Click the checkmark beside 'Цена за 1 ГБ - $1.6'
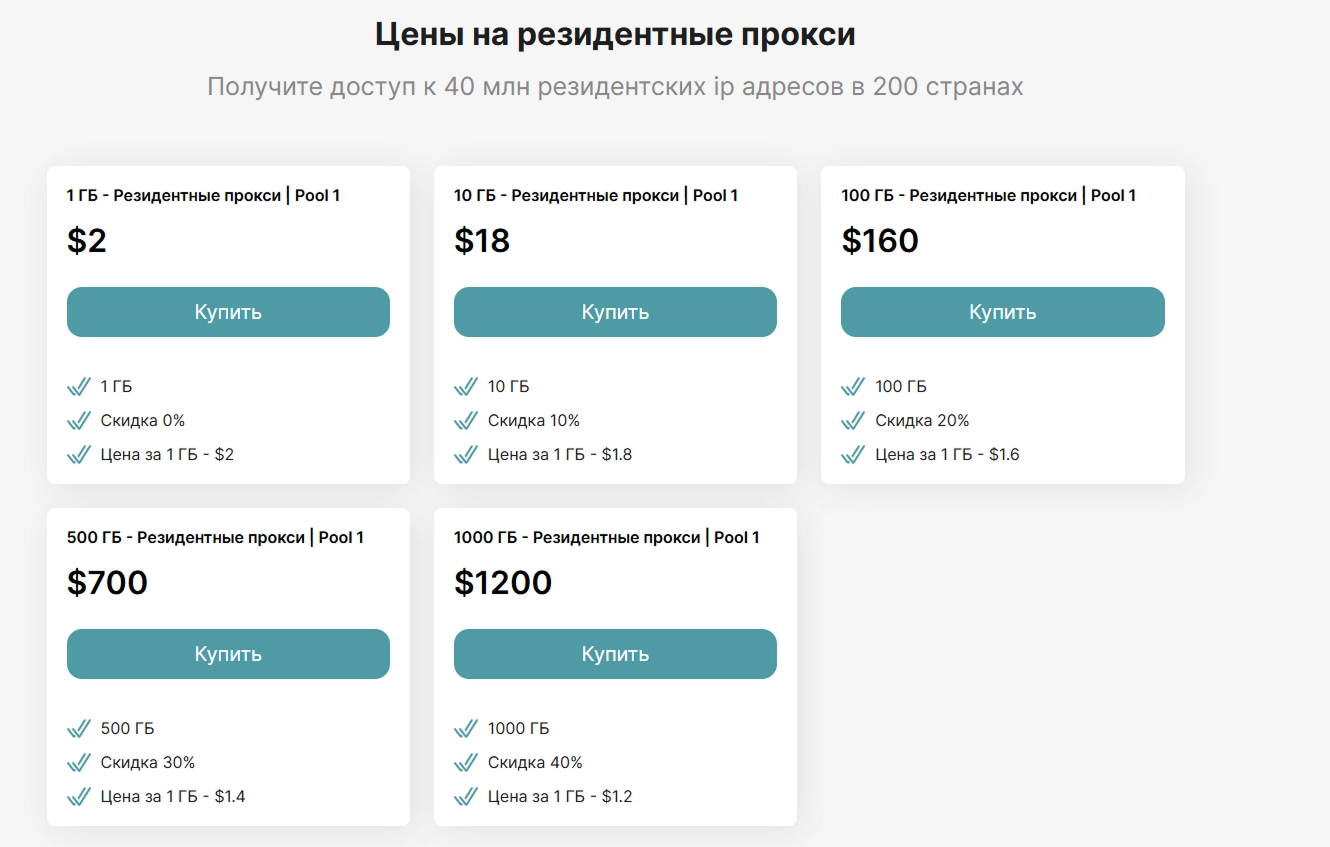This screenshot has width=1330, height=847. 854,454
